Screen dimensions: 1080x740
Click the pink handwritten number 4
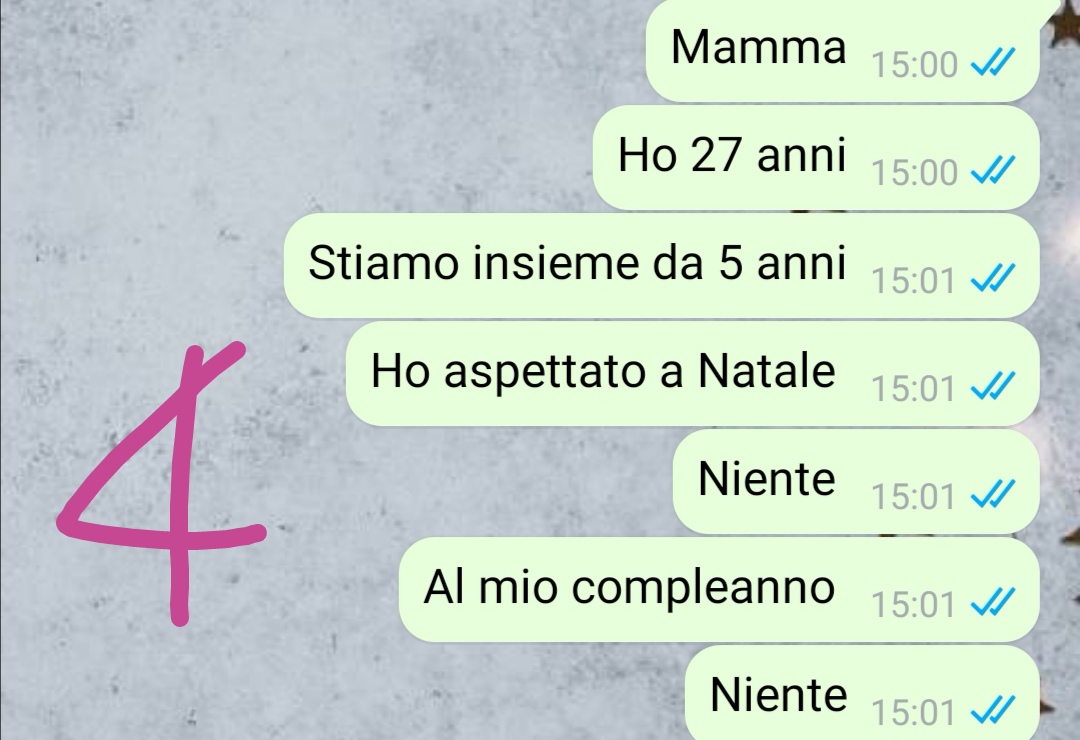point(162,484)
